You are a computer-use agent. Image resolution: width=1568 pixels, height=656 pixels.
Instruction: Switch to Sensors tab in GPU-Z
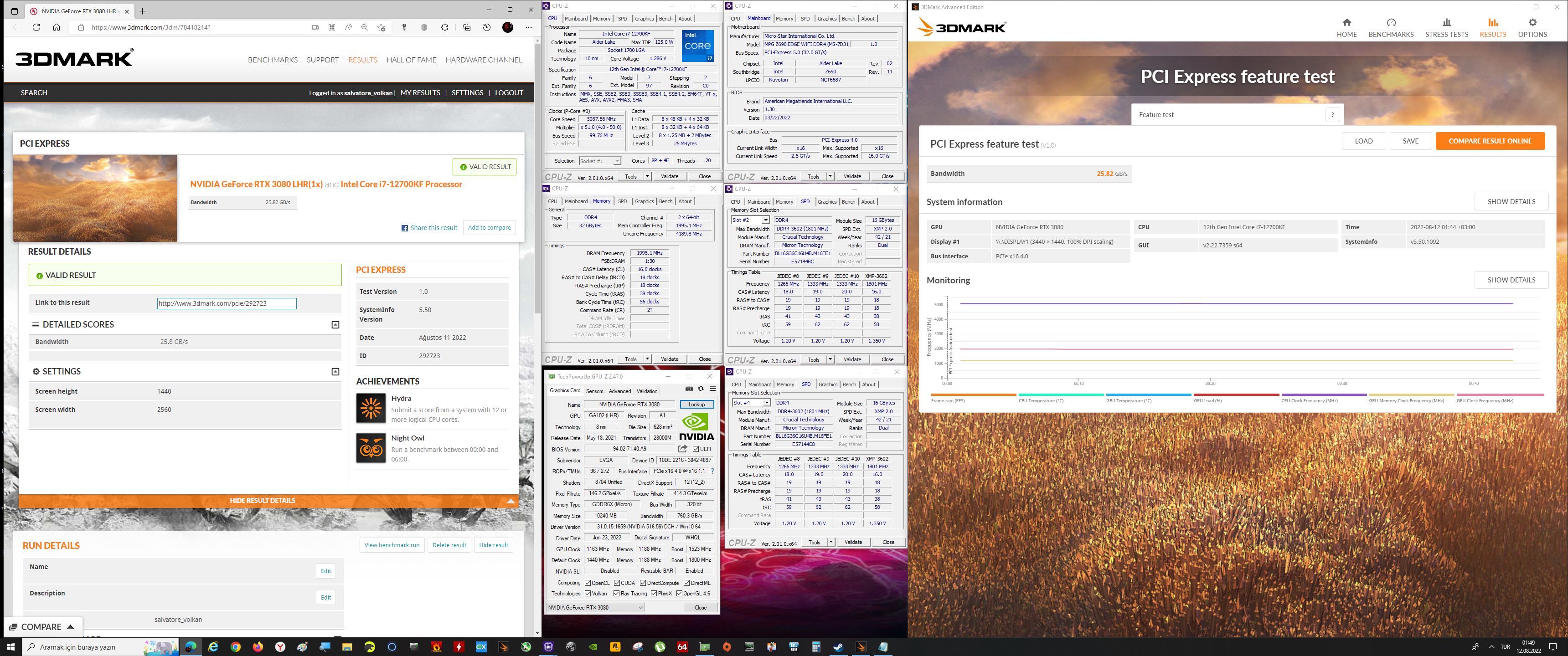tap(595, 391)
